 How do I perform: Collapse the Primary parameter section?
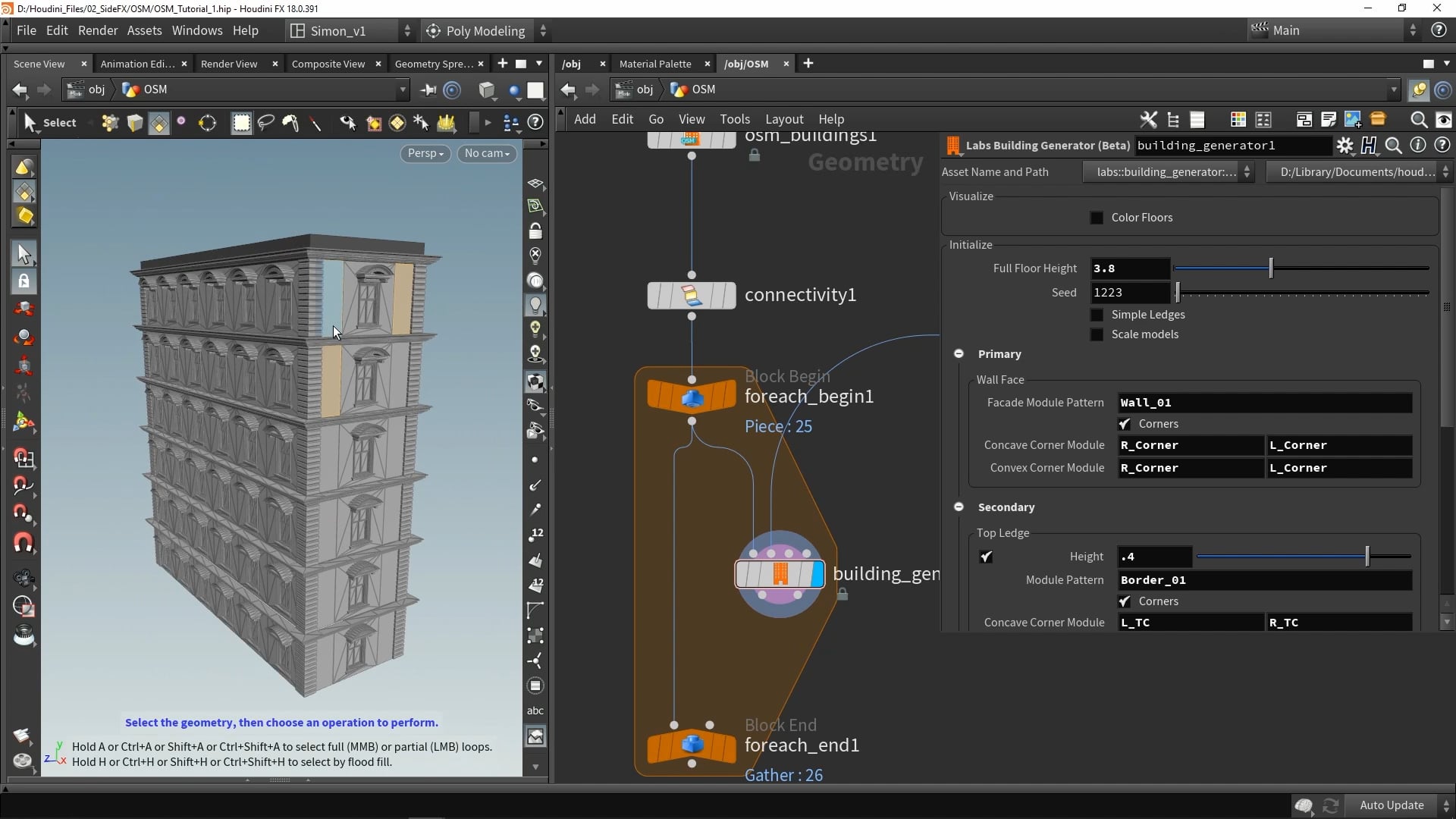point(958,353)
